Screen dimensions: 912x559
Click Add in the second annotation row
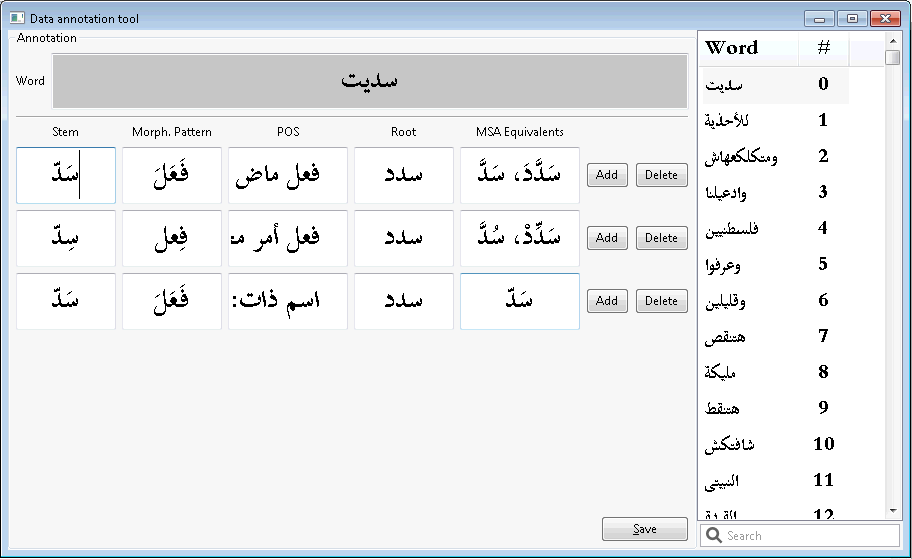point(607,238)
